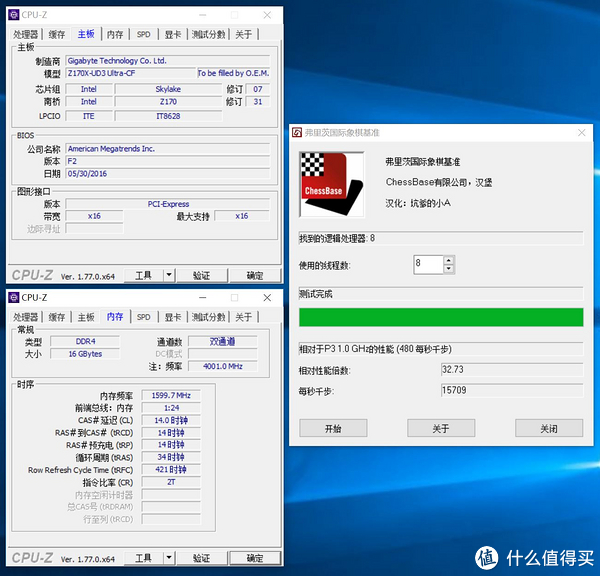Click BIOS version F2 field
This screenshot has width=600, height=576.
point(168,161)
